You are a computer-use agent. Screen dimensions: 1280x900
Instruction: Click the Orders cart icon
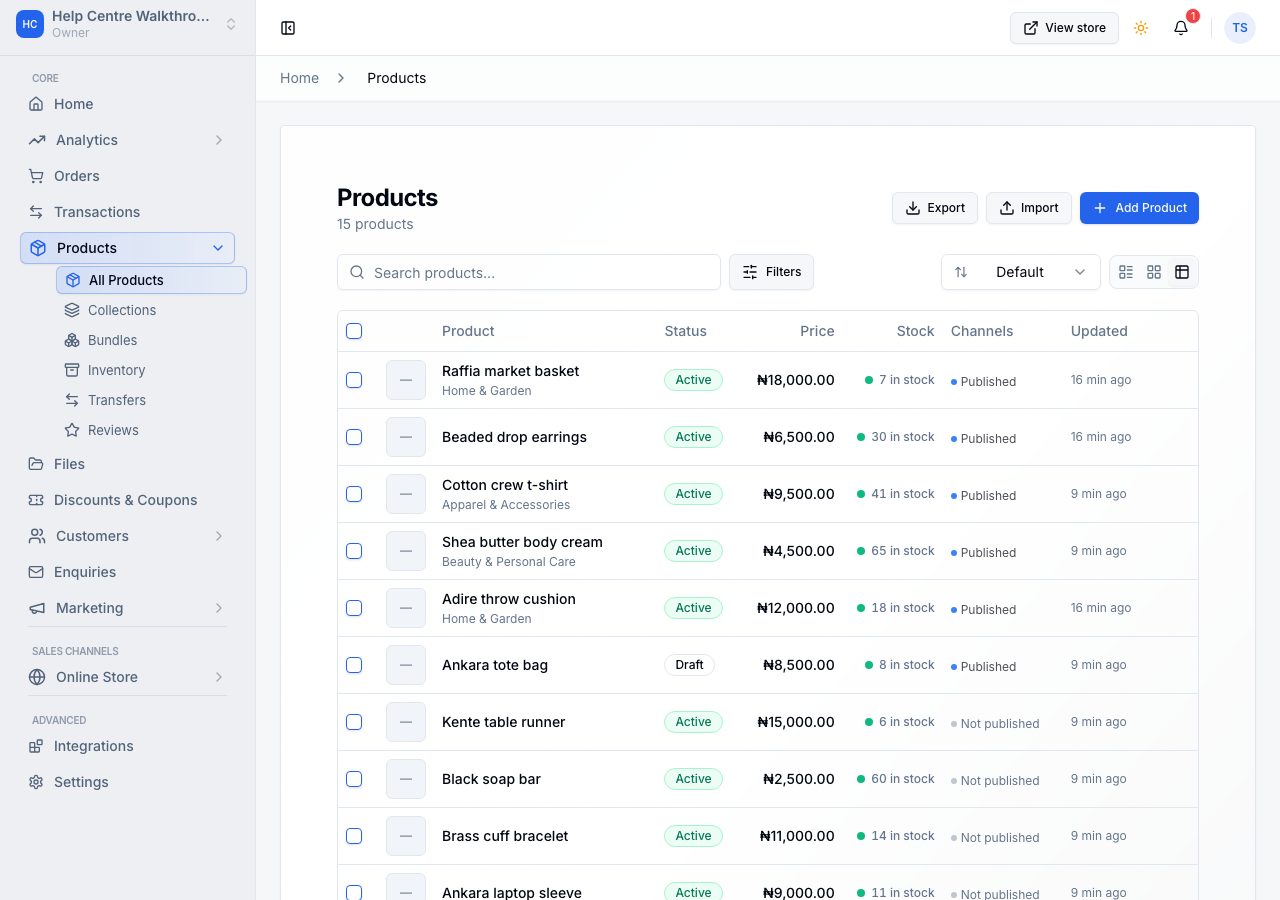(x=36, y=176)
